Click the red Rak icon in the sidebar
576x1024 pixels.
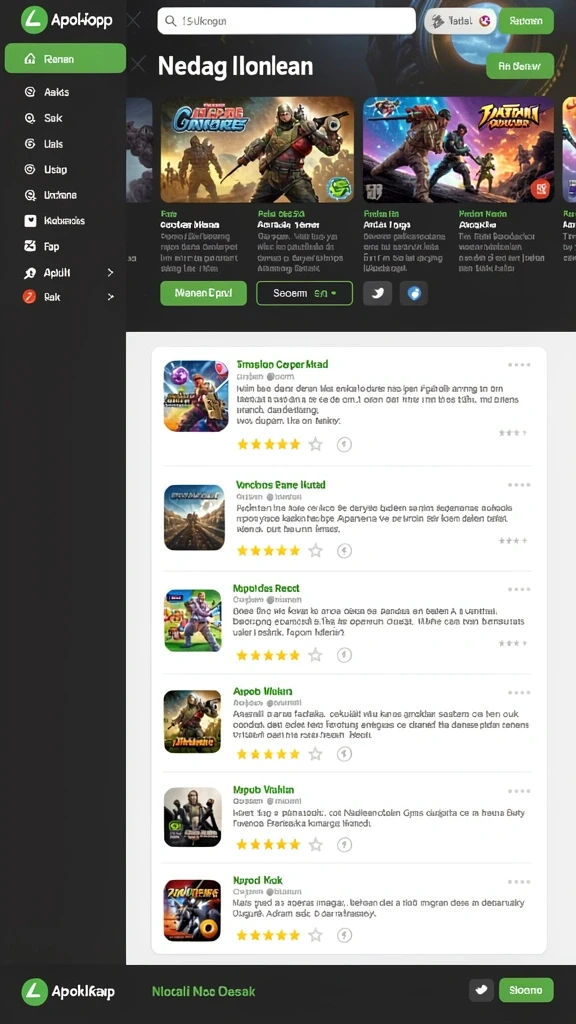(29, 296)
